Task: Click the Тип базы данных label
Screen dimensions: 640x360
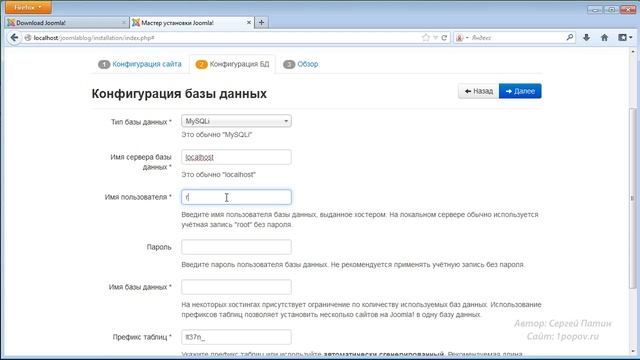Action: (141, 122)
